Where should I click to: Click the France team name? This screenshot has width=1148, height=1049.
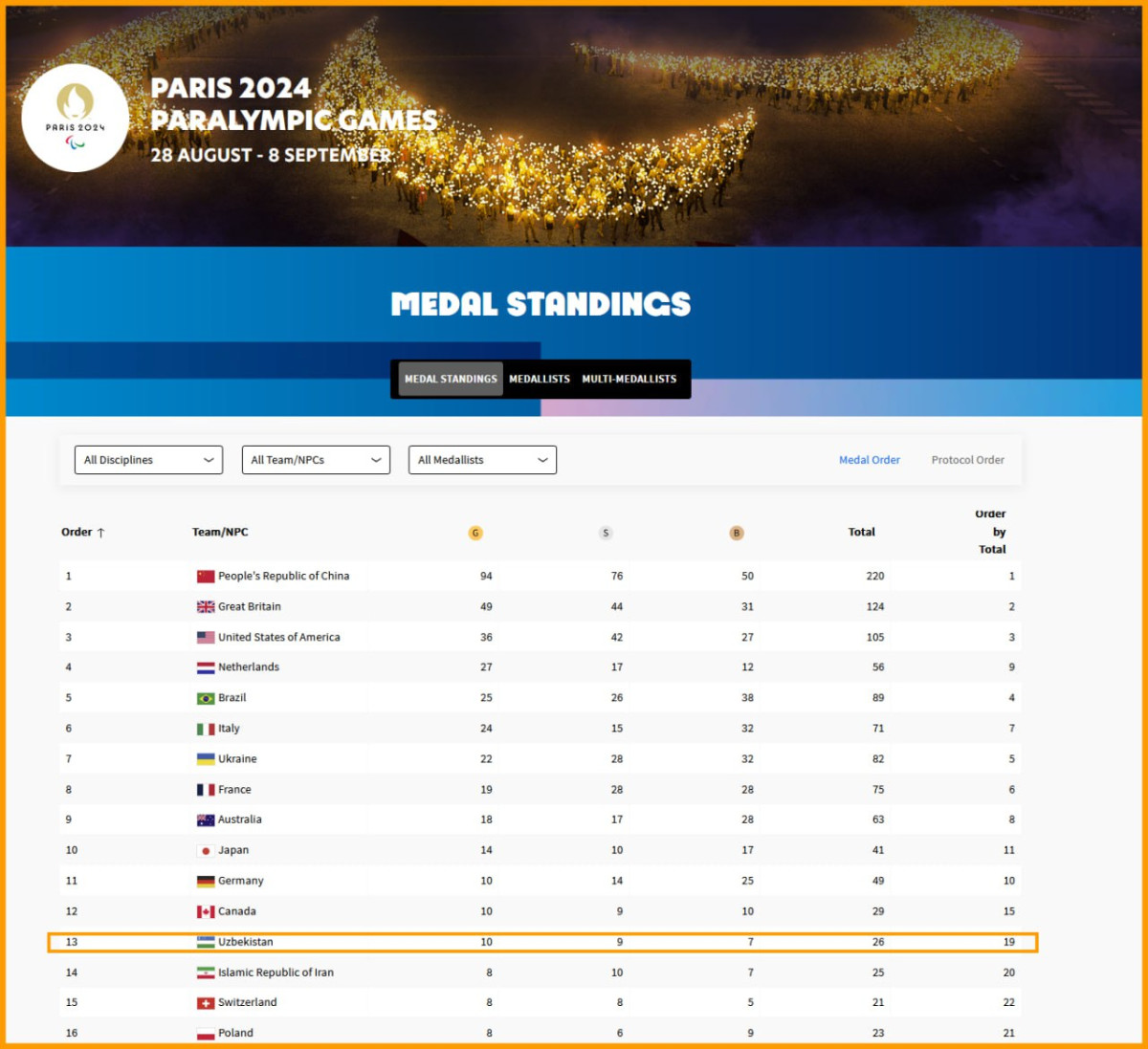234,790
